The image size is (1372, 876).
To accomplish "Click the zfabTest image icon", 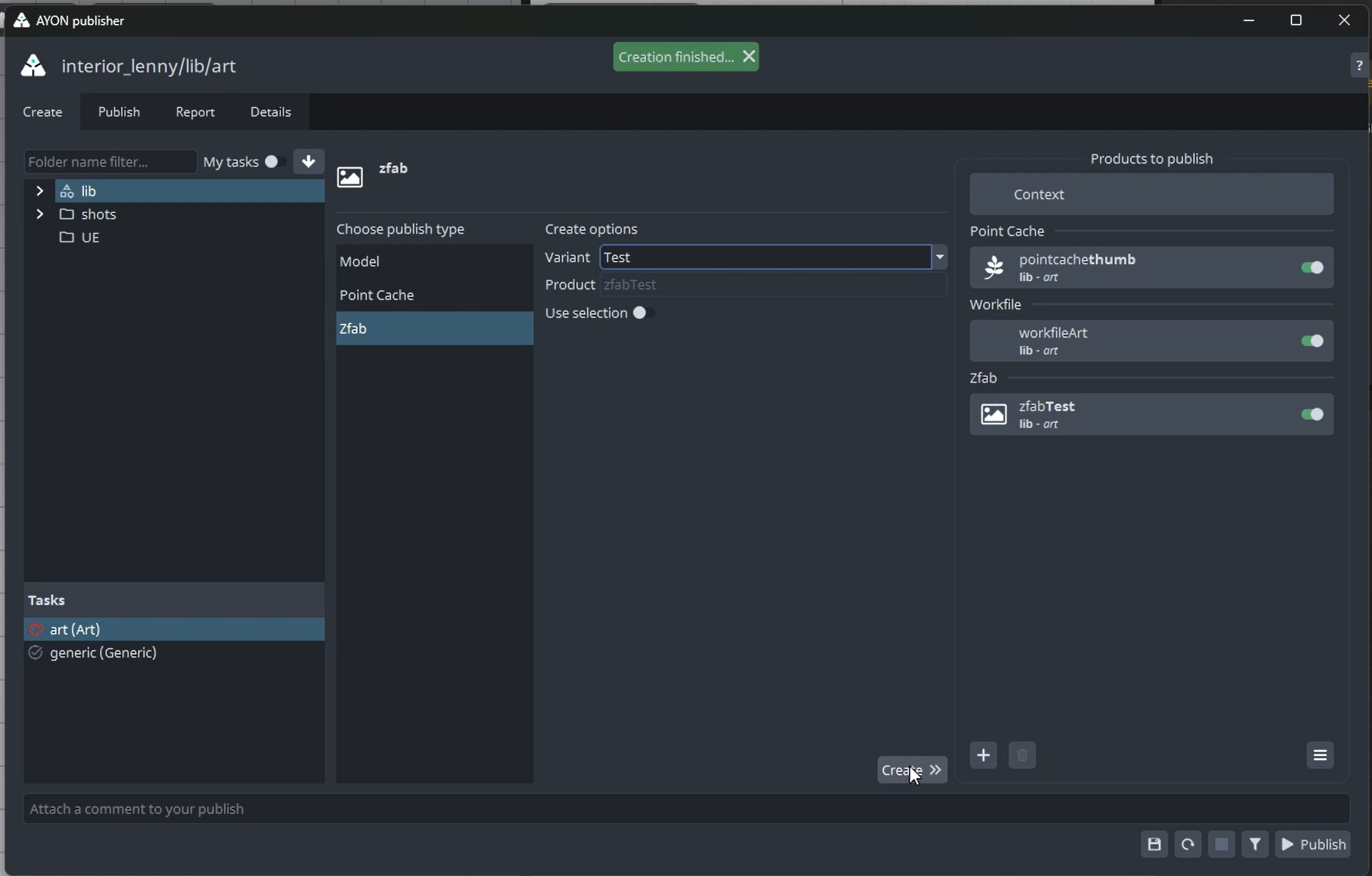I will [x=994, y=415].
